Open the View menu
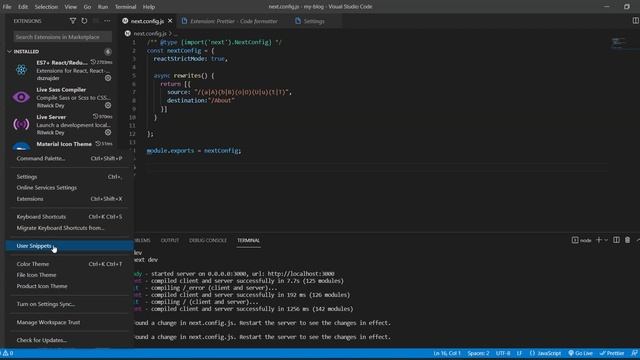This screenshot has width=640, height=360. [71, 7]
